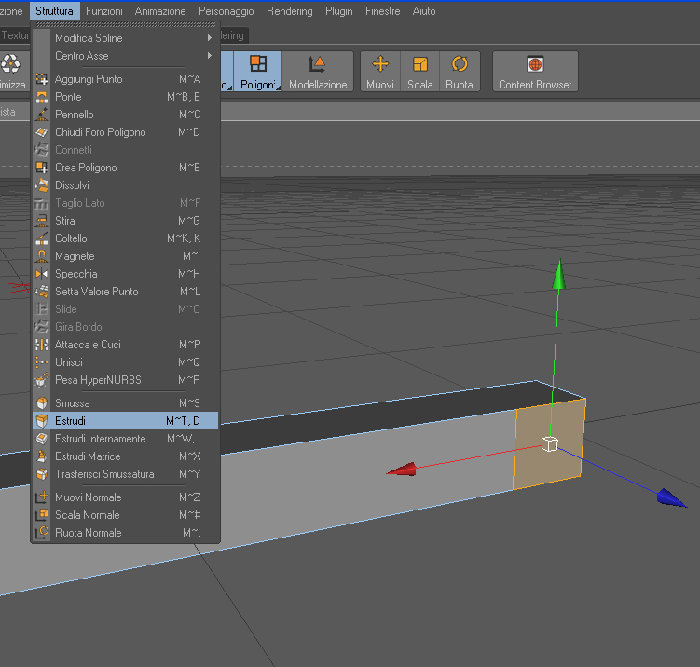Open the Poligoni mode dropdown arrow
The height and width of the screenshot is (667, 700).
278,87
